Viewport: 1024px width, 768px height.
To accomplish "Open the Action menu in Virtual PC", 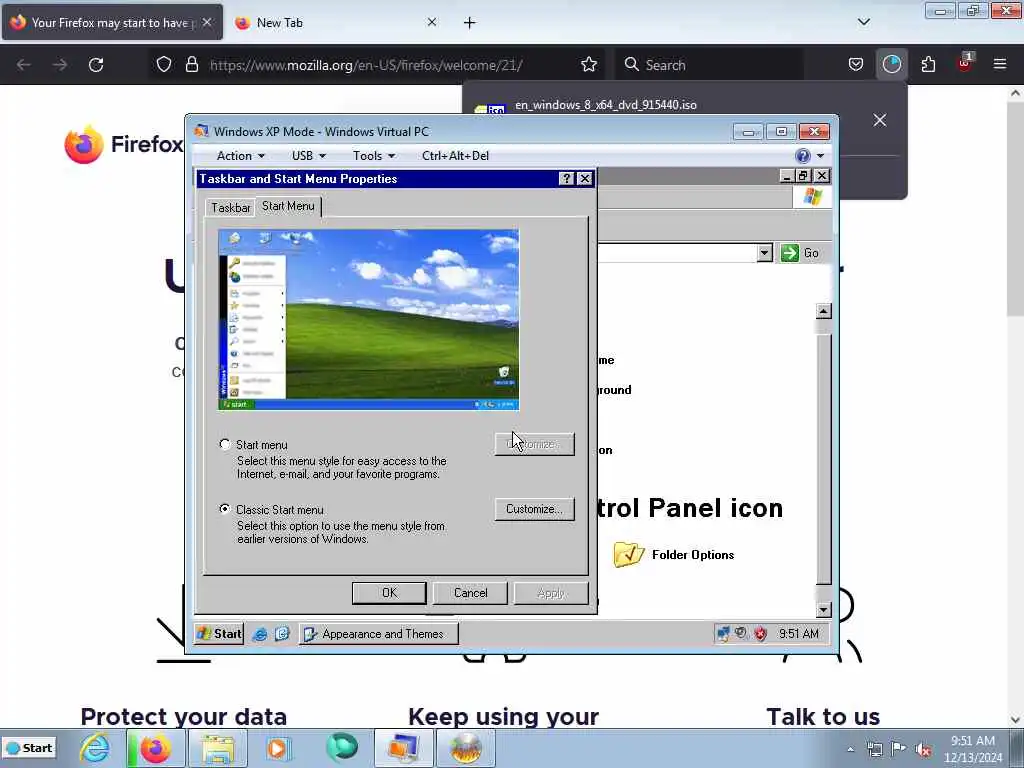I will click(x=240, y=155).
